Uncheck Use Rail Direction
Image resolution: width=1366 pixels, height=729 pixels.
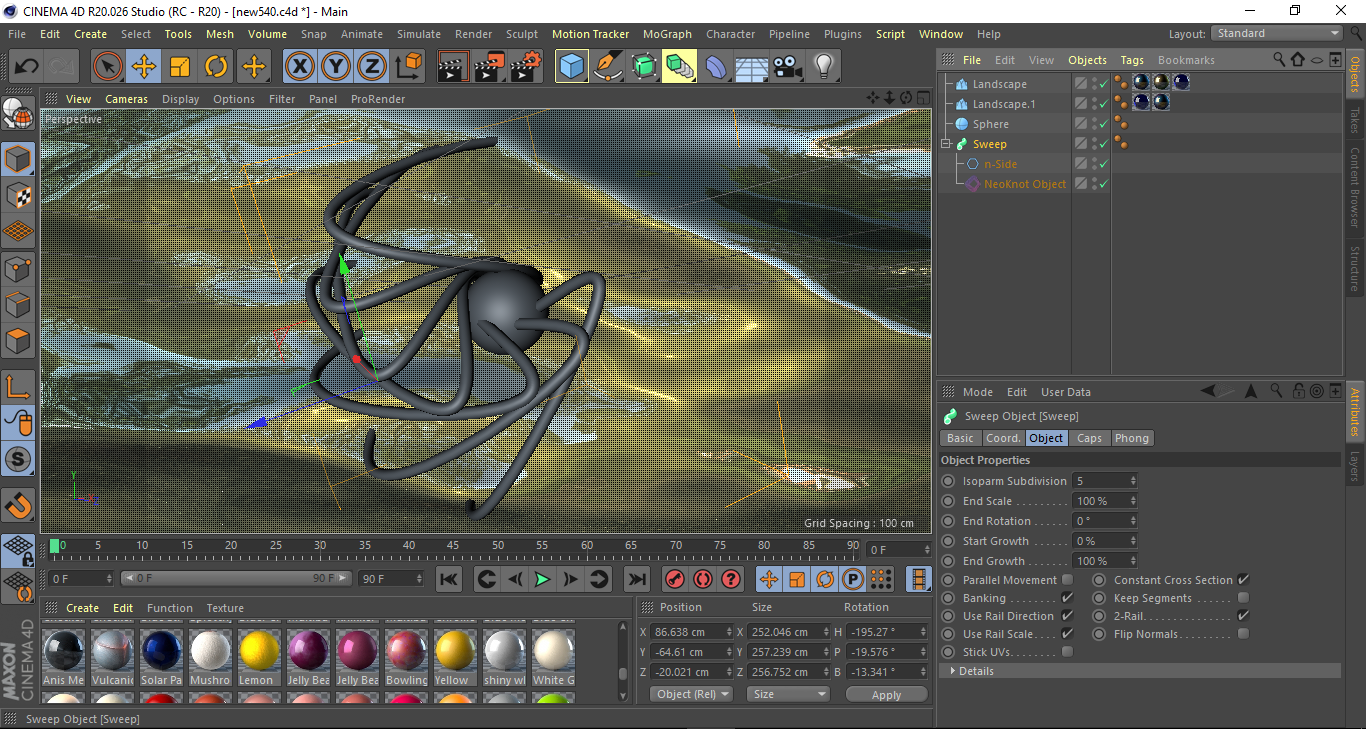click(1067, 616)
